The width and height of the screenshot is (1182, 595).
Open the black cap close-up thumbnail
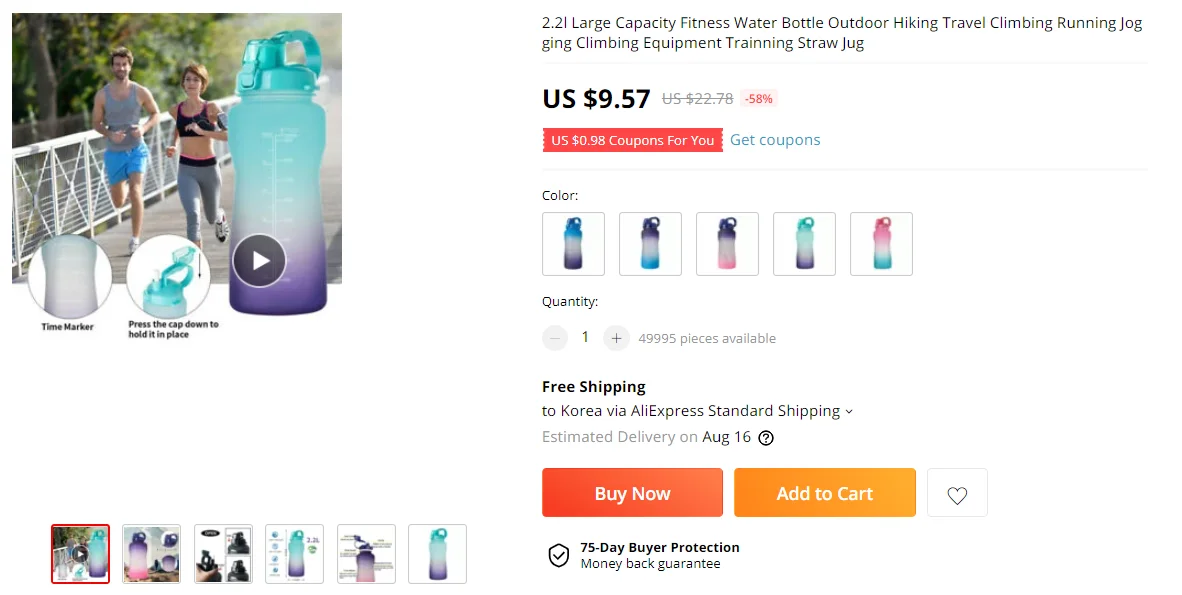pos(223,554)
